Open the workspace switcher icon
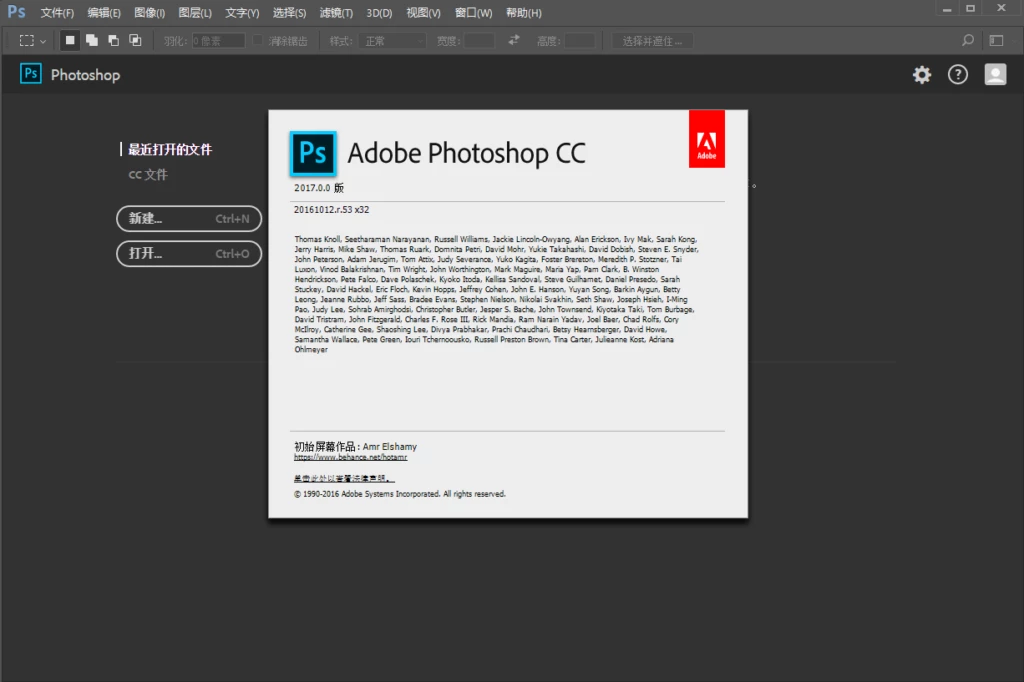The height and width of the screenshot is (682, 1024). pos(997,41)
